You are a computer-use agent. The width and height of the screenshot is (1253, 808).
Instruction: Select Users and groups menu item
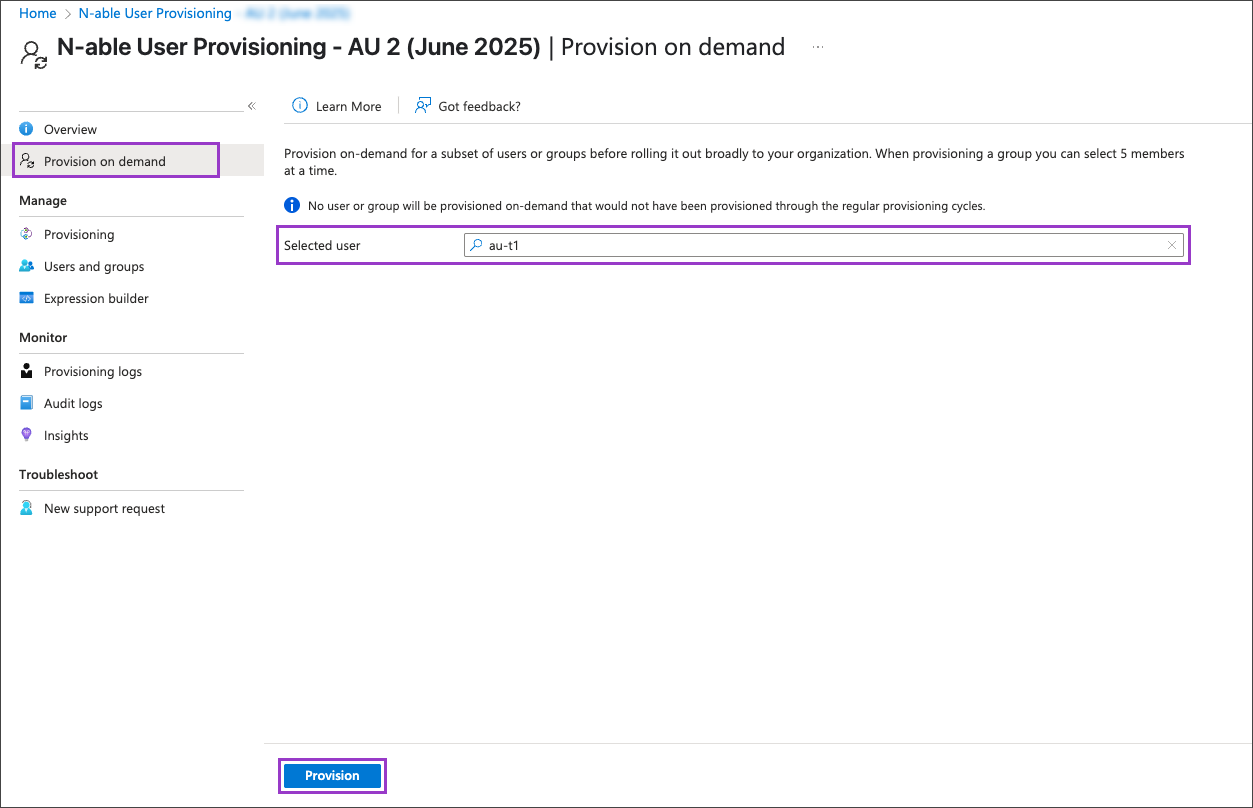click(x=94, y=266)
